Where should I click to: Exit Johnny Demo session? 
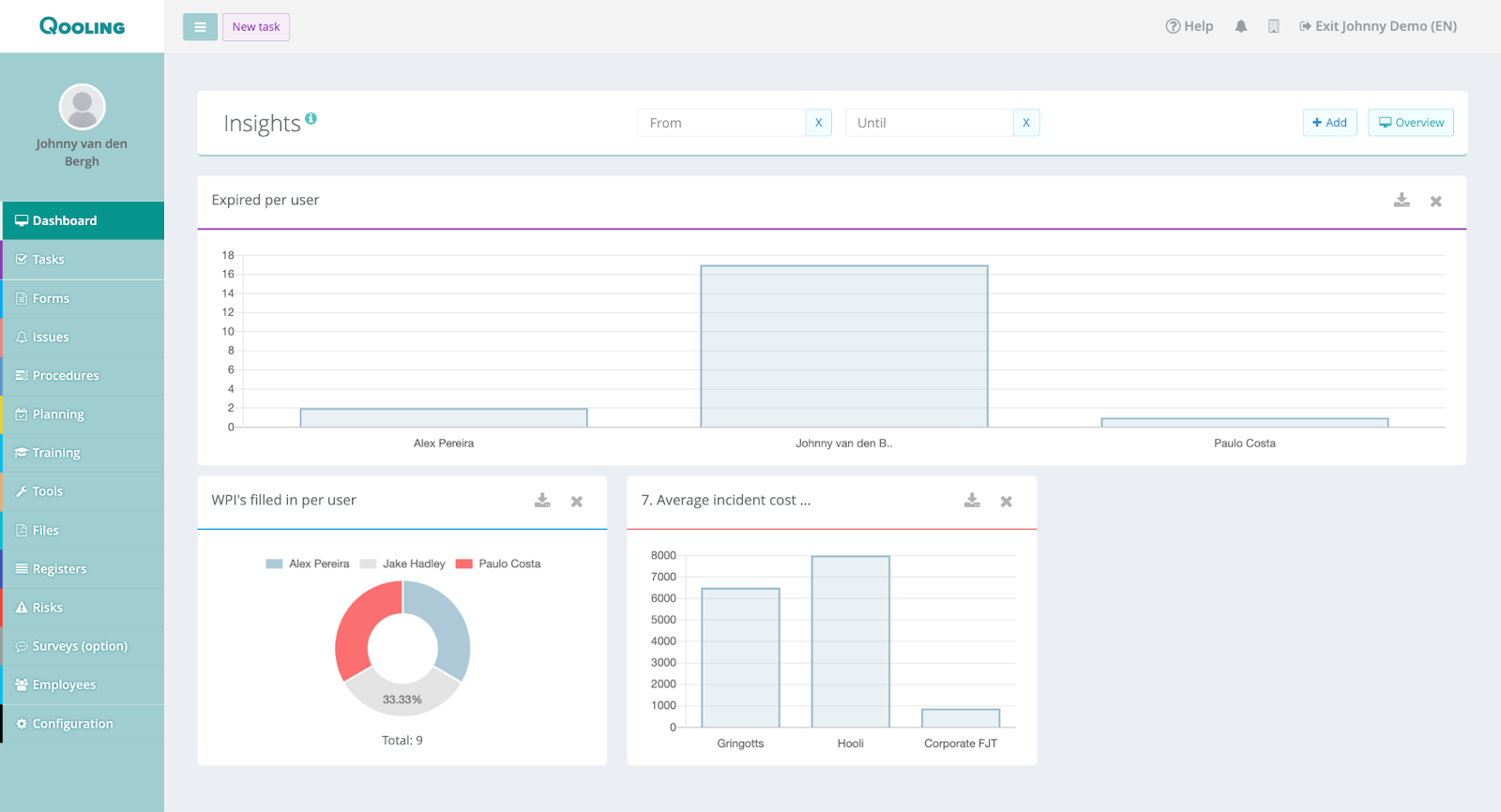pyautogui.click(x=1378, y=26)
